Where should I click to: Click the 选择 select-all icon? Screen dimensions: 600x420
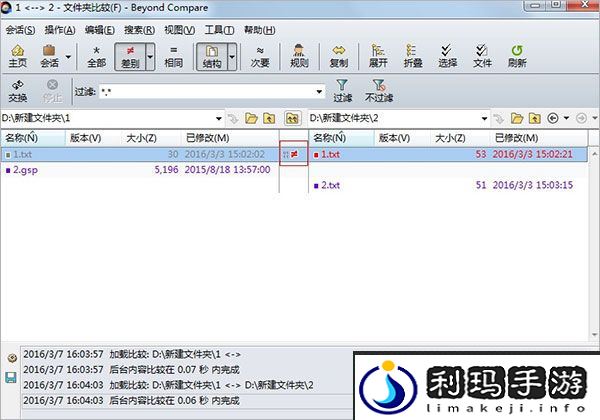[447, 56]
